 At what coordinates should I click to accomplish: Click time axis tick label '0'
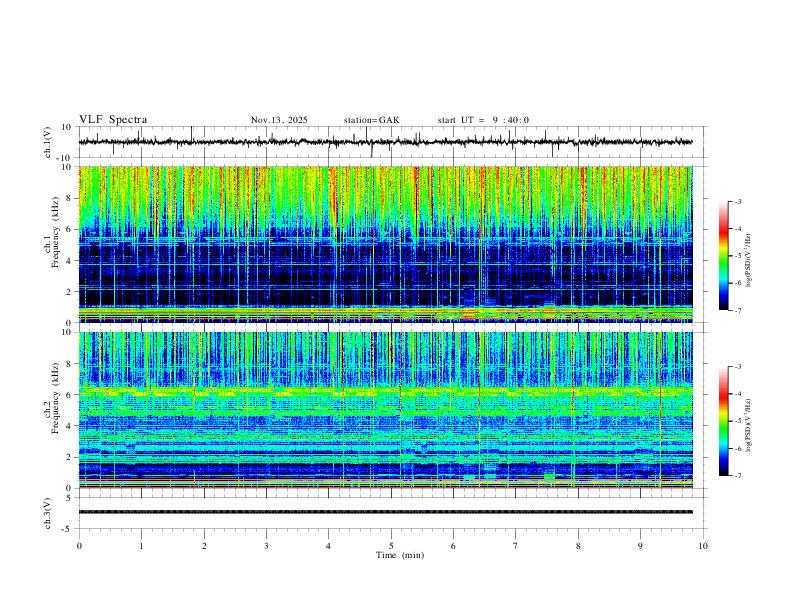coord(79,546)
